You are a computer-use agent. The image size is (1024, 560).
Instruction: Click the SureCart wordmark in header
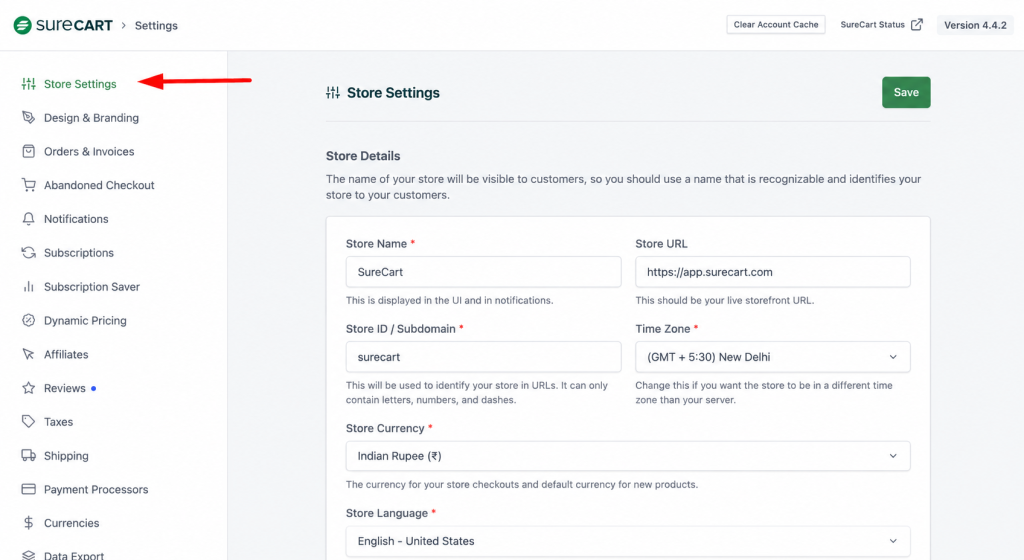pyautogui.click(x=74, y=25)
